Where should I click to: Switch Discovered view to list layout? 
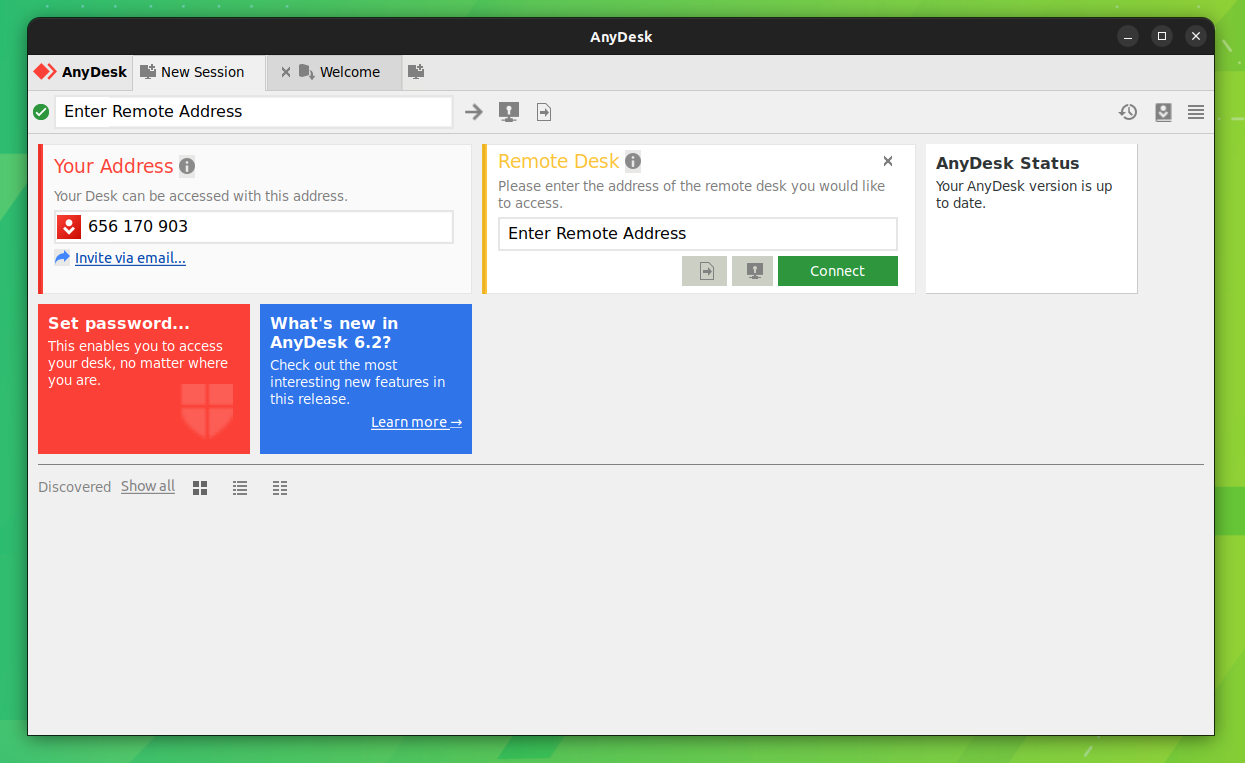tap(239, 487)
